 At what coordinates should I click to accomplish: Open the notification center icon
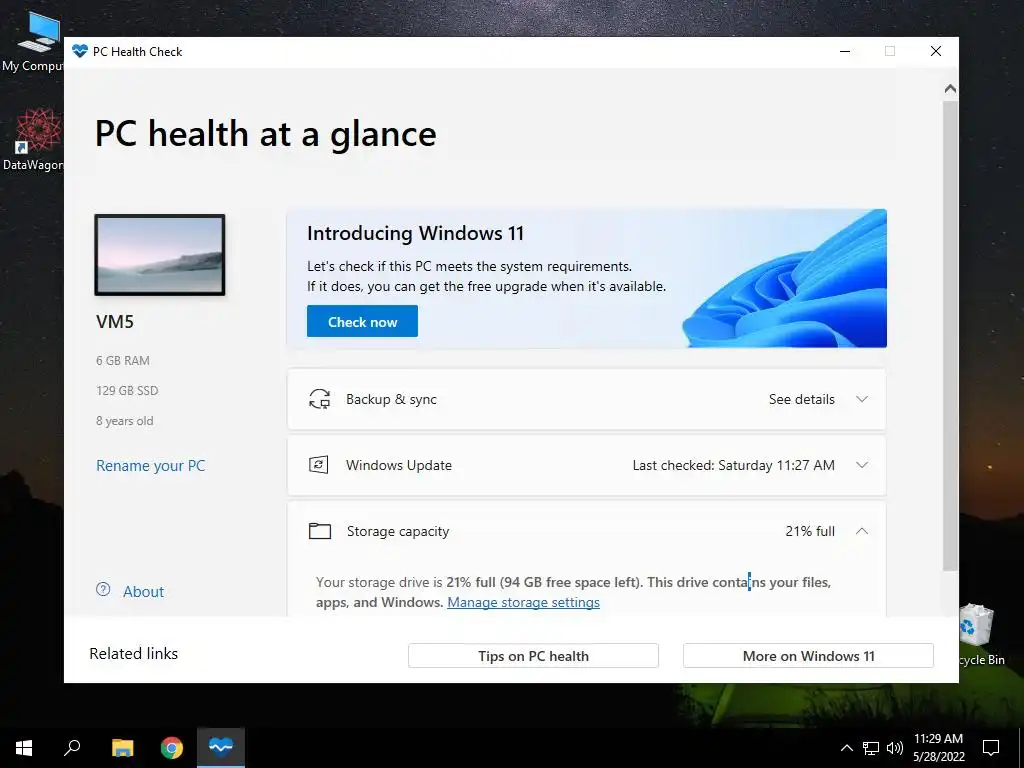point(991,748)
